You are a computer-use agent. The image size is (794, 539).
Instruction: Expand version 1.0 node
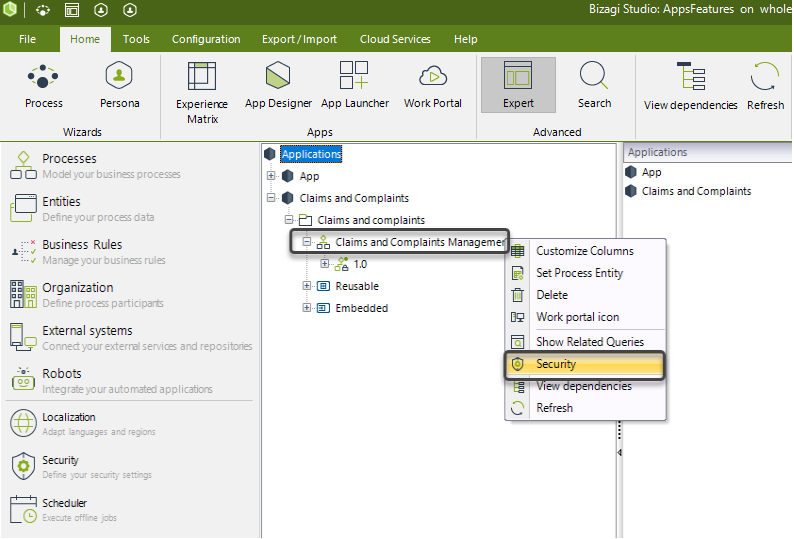click(x=325, y=263)
